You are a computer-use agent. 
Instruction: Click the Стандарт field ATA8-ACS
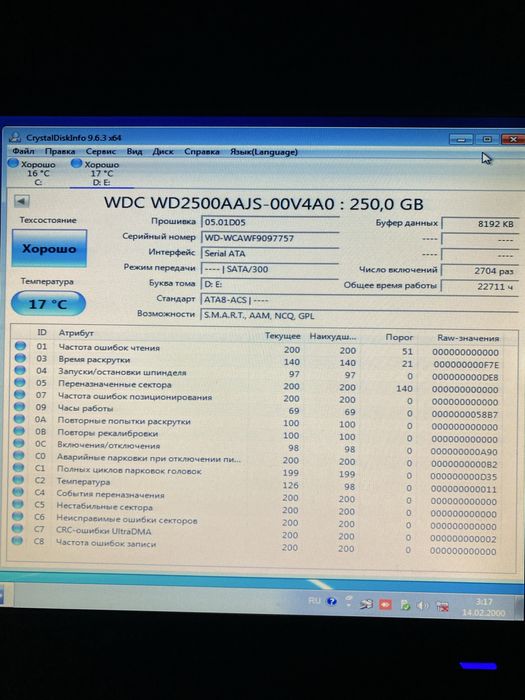click(359, 300)
